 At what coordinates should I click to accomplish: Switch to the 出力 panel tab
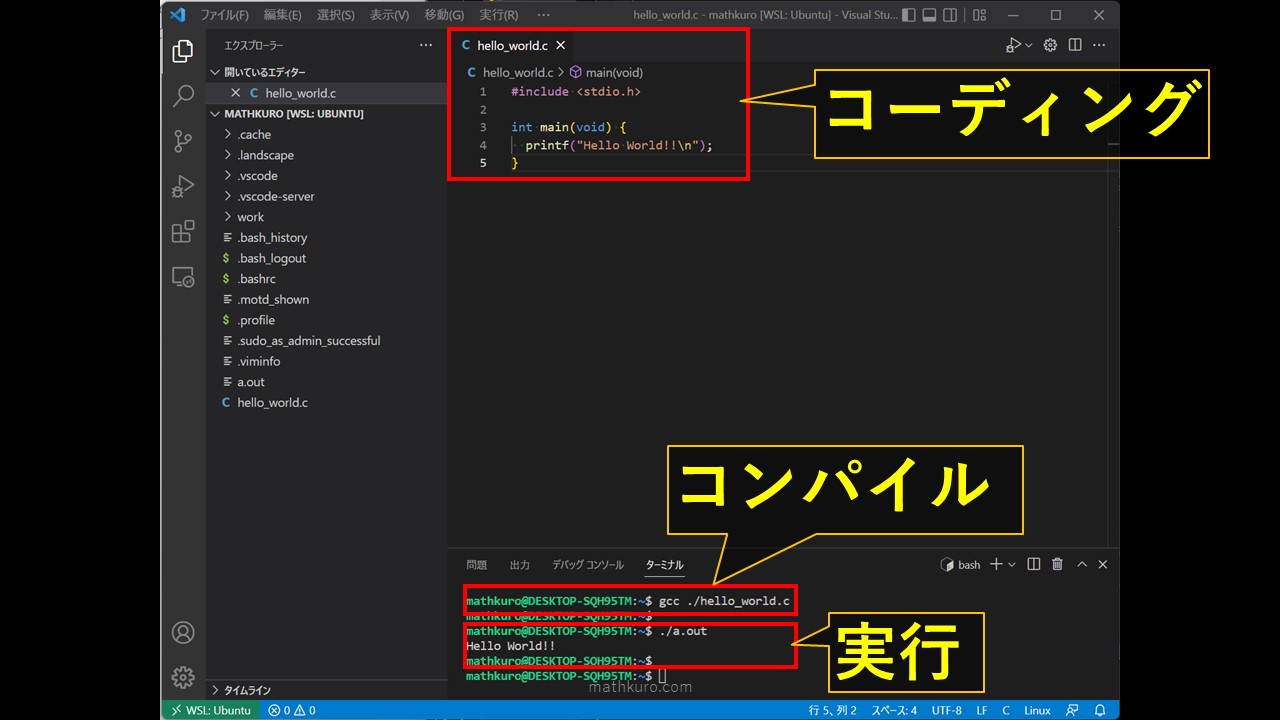[x=519, y=565]
